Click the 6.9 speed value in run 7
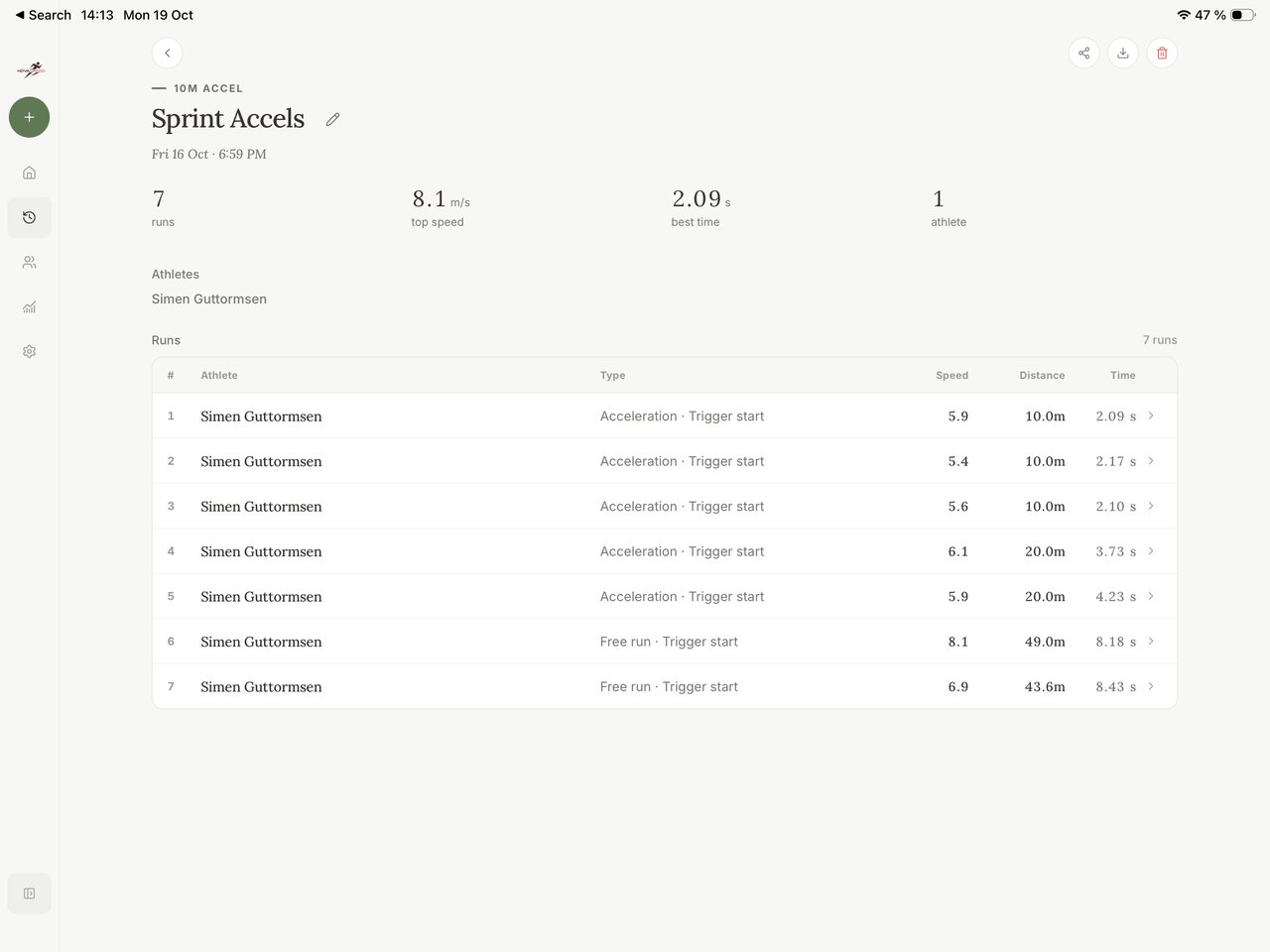The height and width of the screenshot is (952, 1270). 957,686
